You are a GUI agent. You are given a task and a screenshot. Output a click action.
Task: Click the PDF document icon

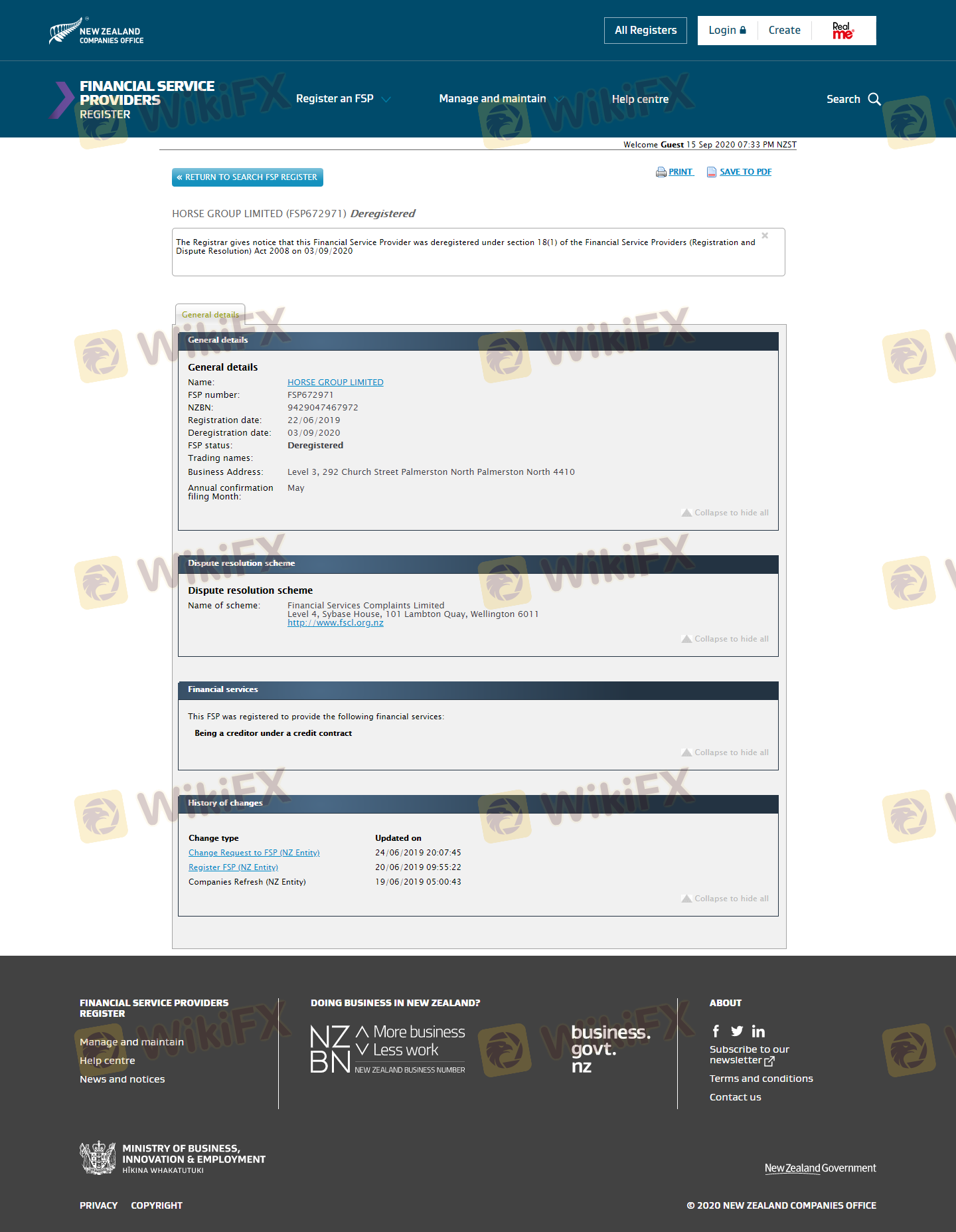coord(712,172)
